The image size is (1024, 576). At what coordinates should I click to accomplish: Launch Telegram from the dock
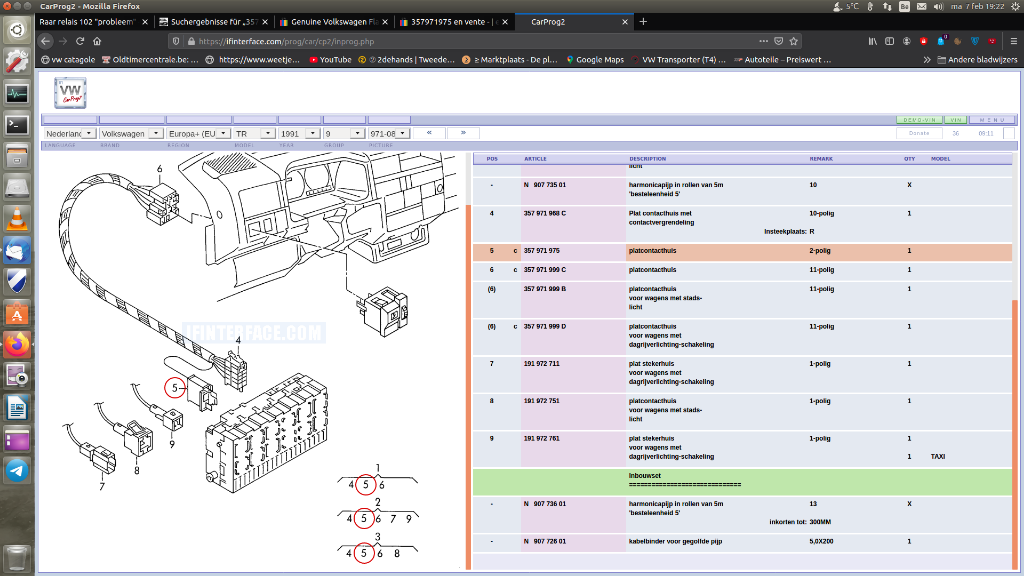coord(16,470)
